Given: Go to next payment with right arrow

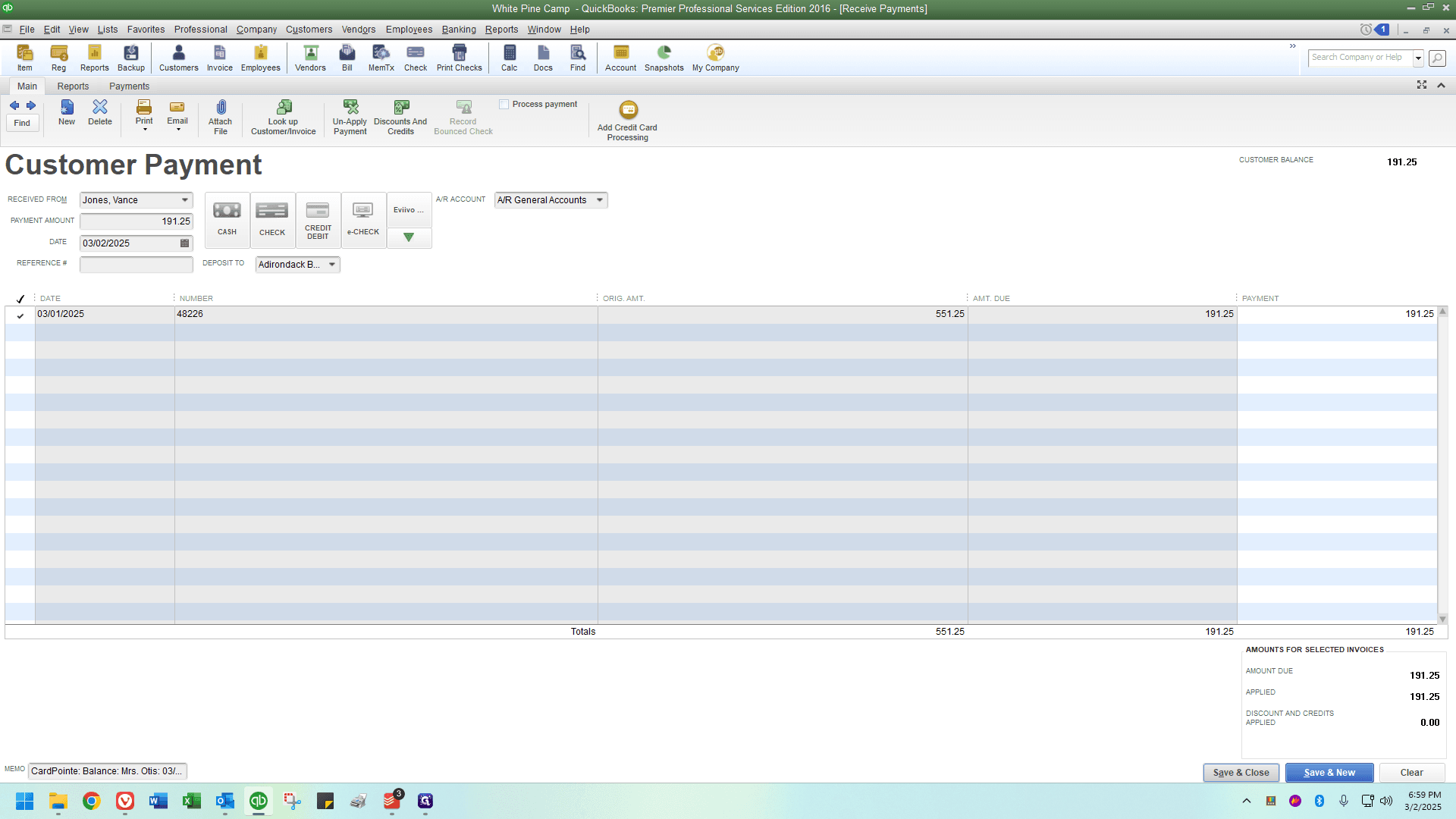Looking at the screenshot, I should pyautogui.click(x=31, y=105).
